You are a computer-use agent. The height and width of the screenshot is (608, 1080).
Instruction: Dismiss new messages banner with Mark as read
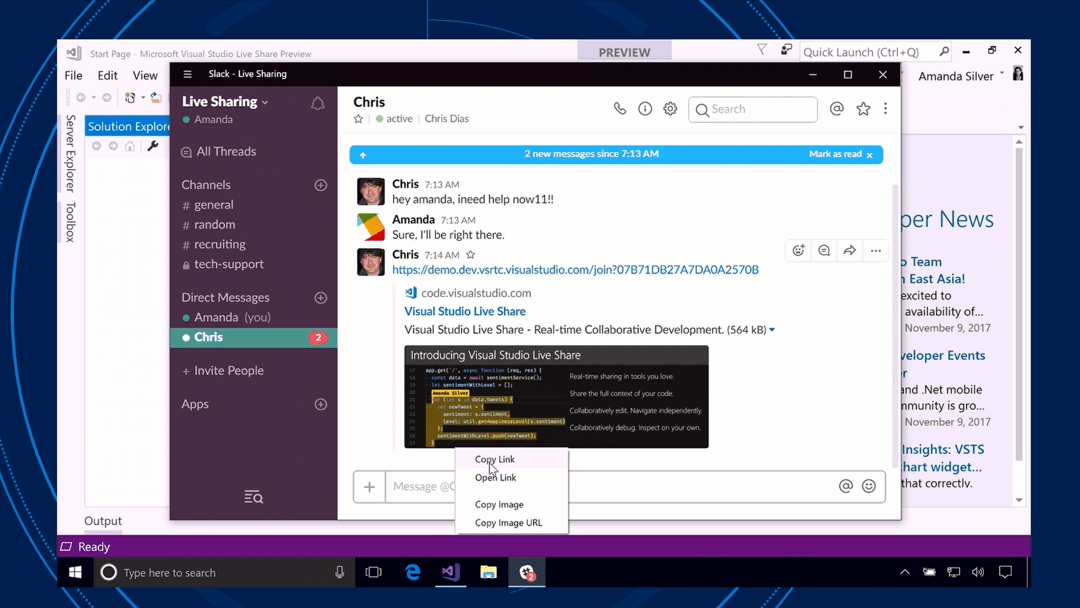pyautogui.click(x=840, y=155)
